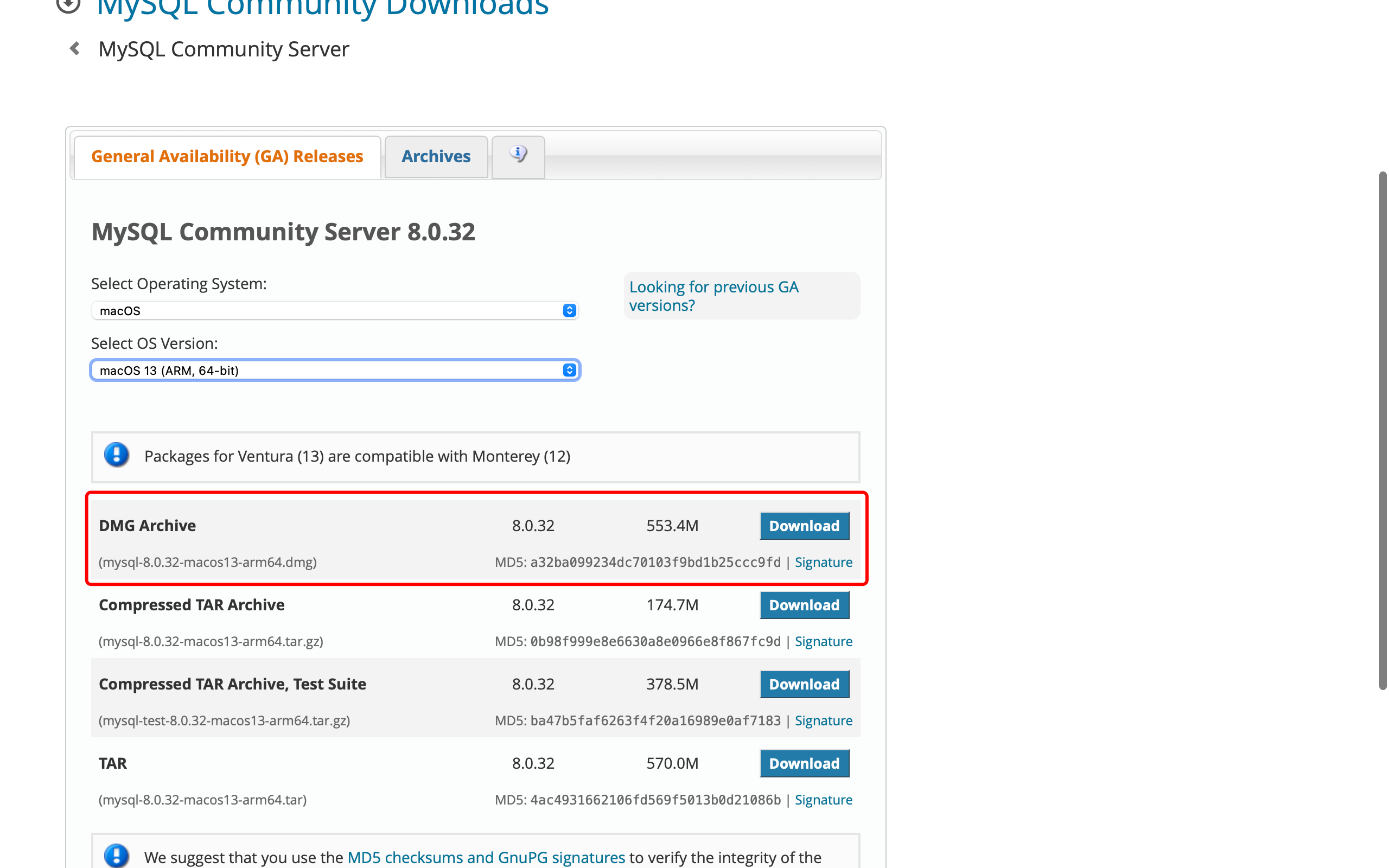This screenshot has width=1389, height=868.
Task: Open Signature link for Test Suite archive
Action: pyautogui.click(x=823, y=720)
